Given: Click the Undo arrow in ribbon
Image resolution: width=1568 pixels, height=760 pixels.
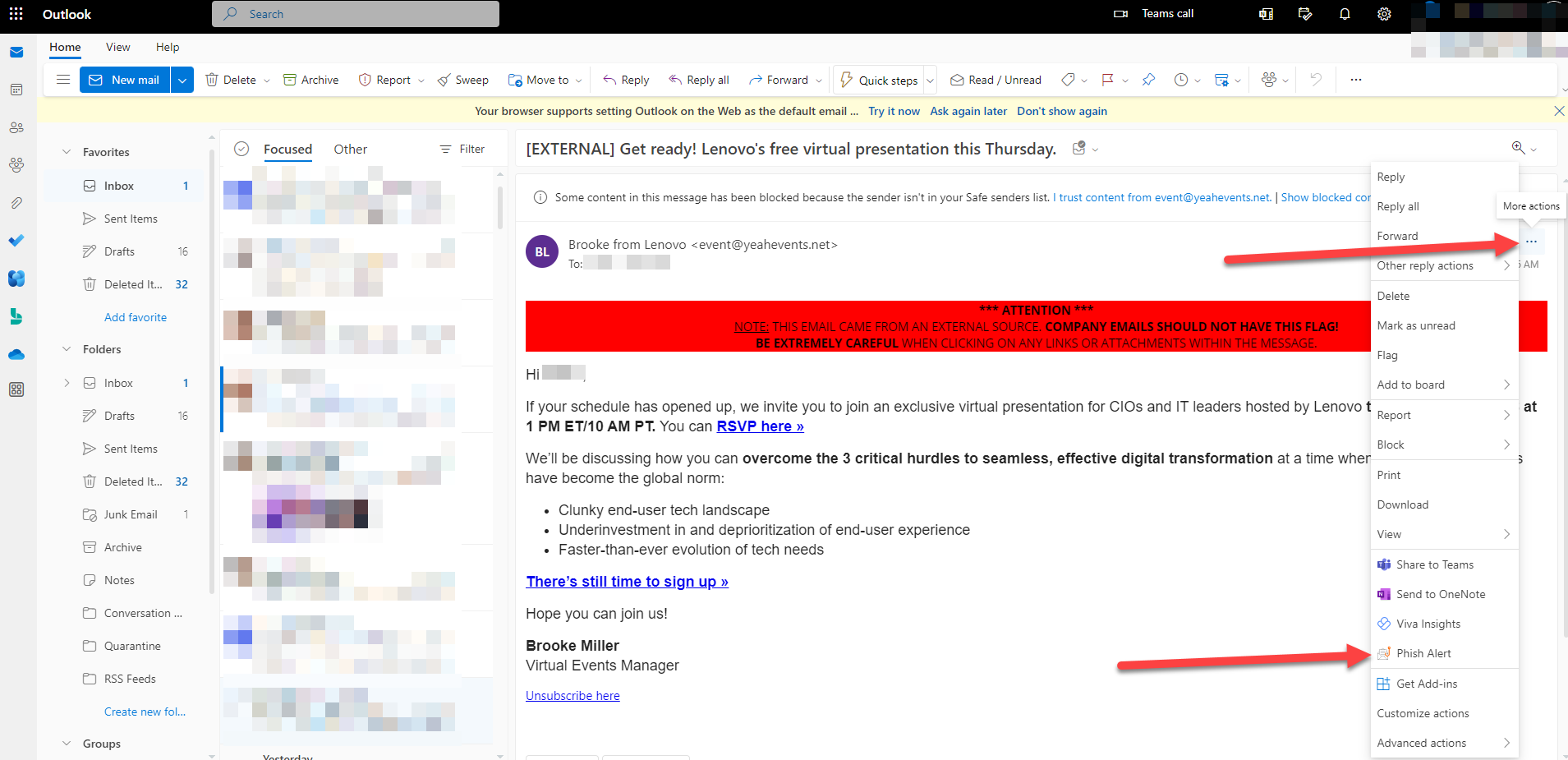Looking at the screenshot, I should (x=1316, y=80).
